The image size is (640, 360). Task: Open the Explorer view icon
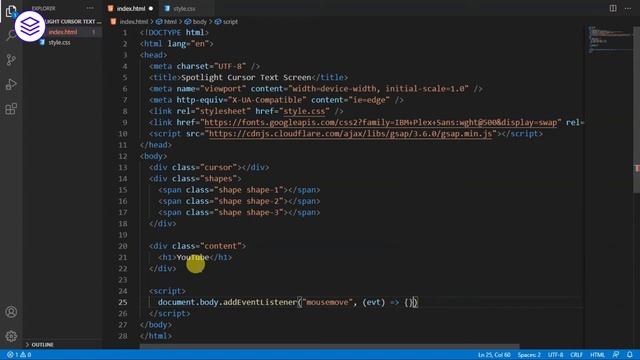tap(11, 11)
